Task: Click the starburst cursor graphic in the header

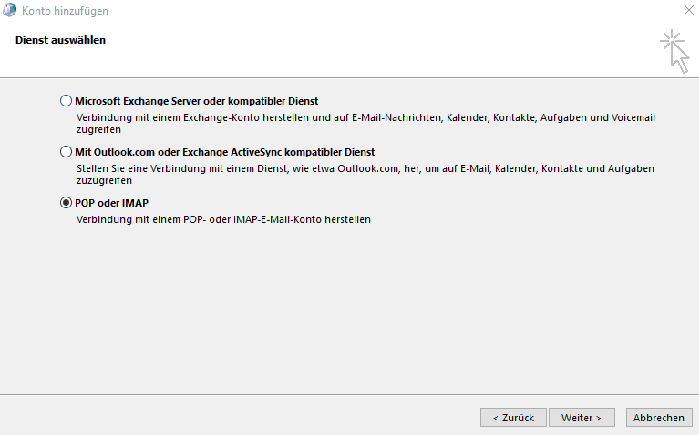Action: point(674,51)
